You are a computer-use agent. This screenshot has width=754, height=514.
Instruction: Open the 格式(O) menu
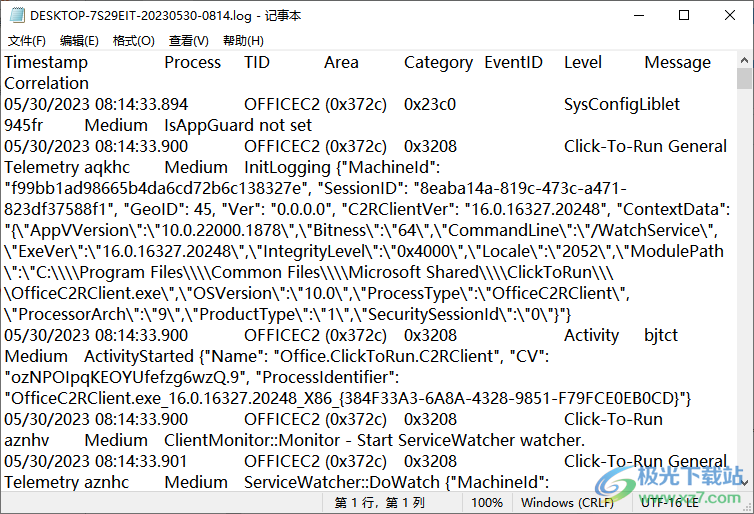coord(134,41)
